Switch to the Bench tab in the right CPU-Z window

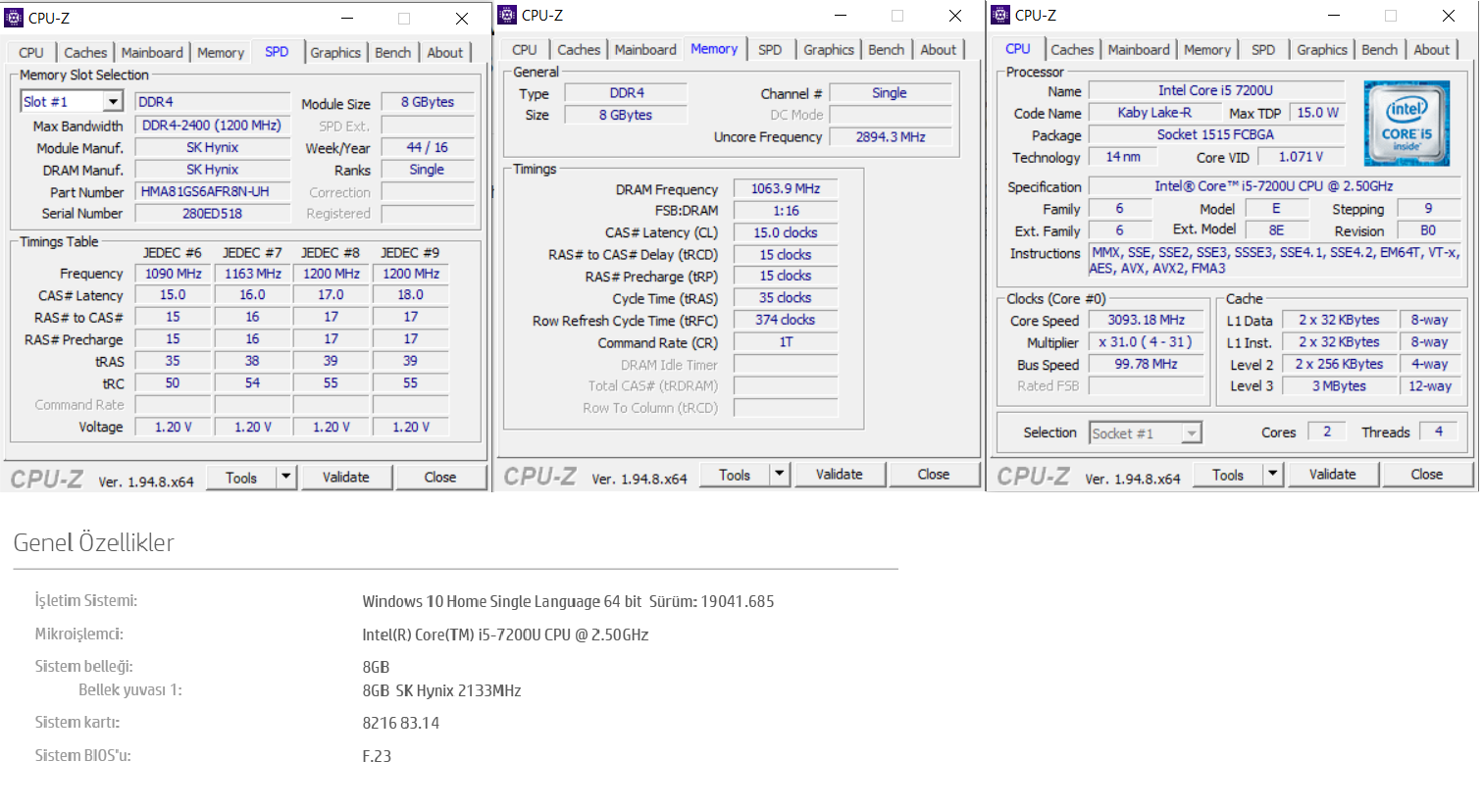click(x=1380, y=50)
